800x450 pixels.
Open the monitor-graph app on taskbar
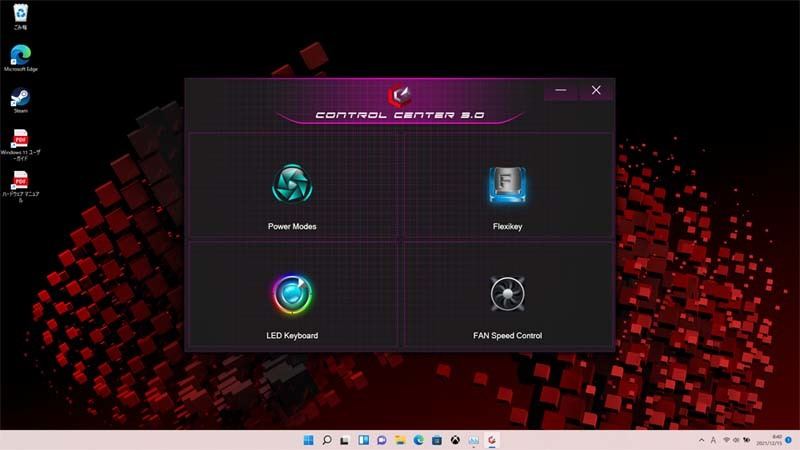(473, 440)
